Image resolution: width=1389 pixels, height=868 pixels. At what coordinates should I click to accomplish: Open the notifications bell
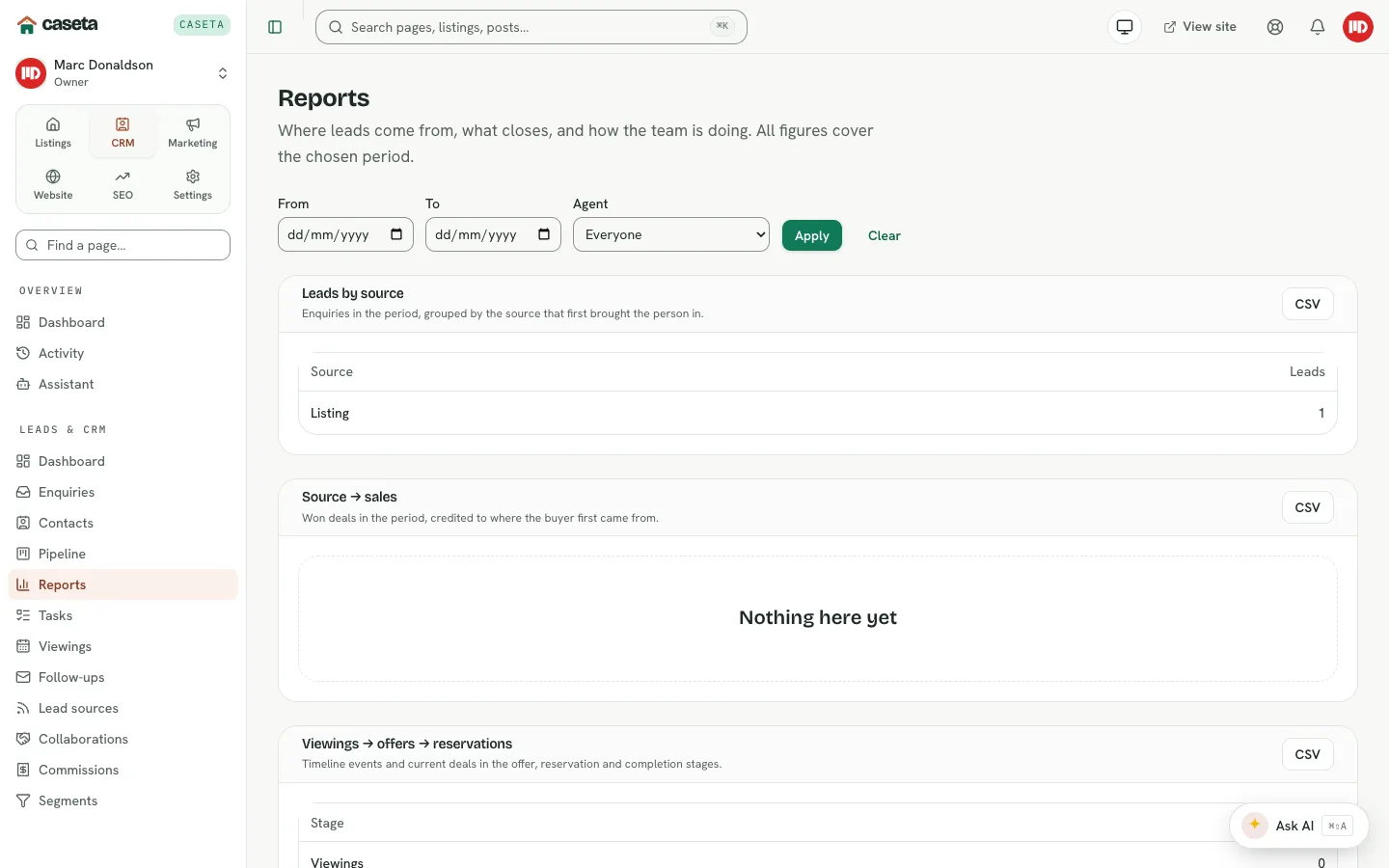pos(1318,27)
